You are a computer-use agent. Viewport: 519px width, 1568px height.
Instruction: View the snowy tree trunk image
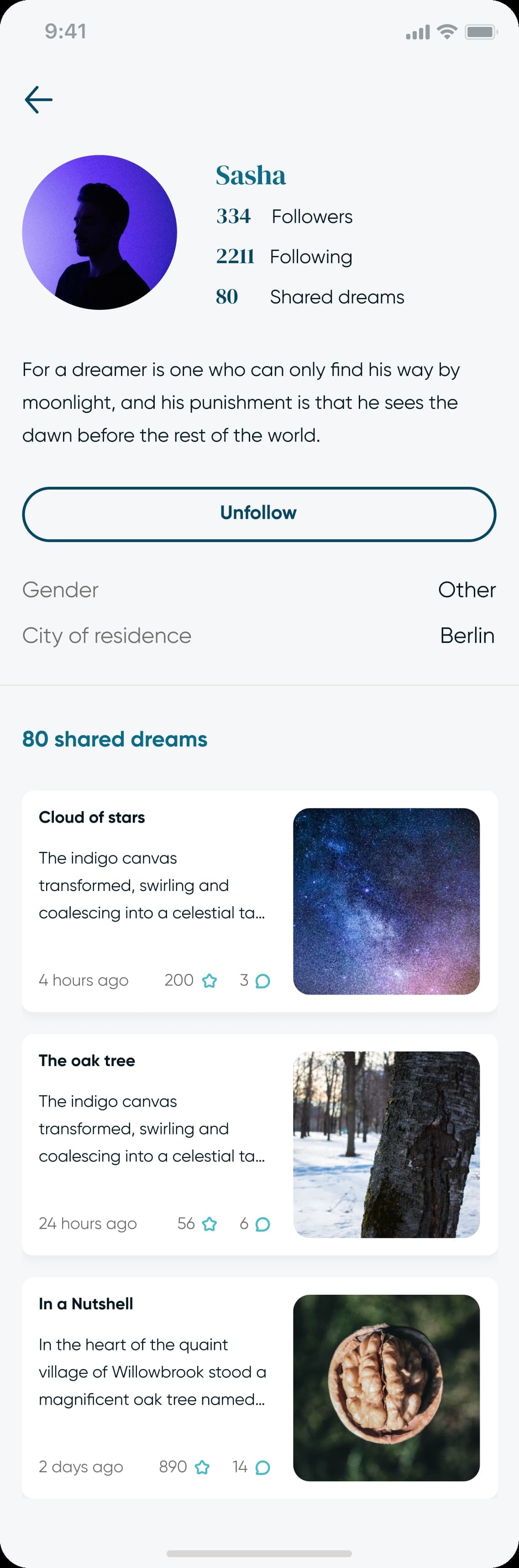386,1144
